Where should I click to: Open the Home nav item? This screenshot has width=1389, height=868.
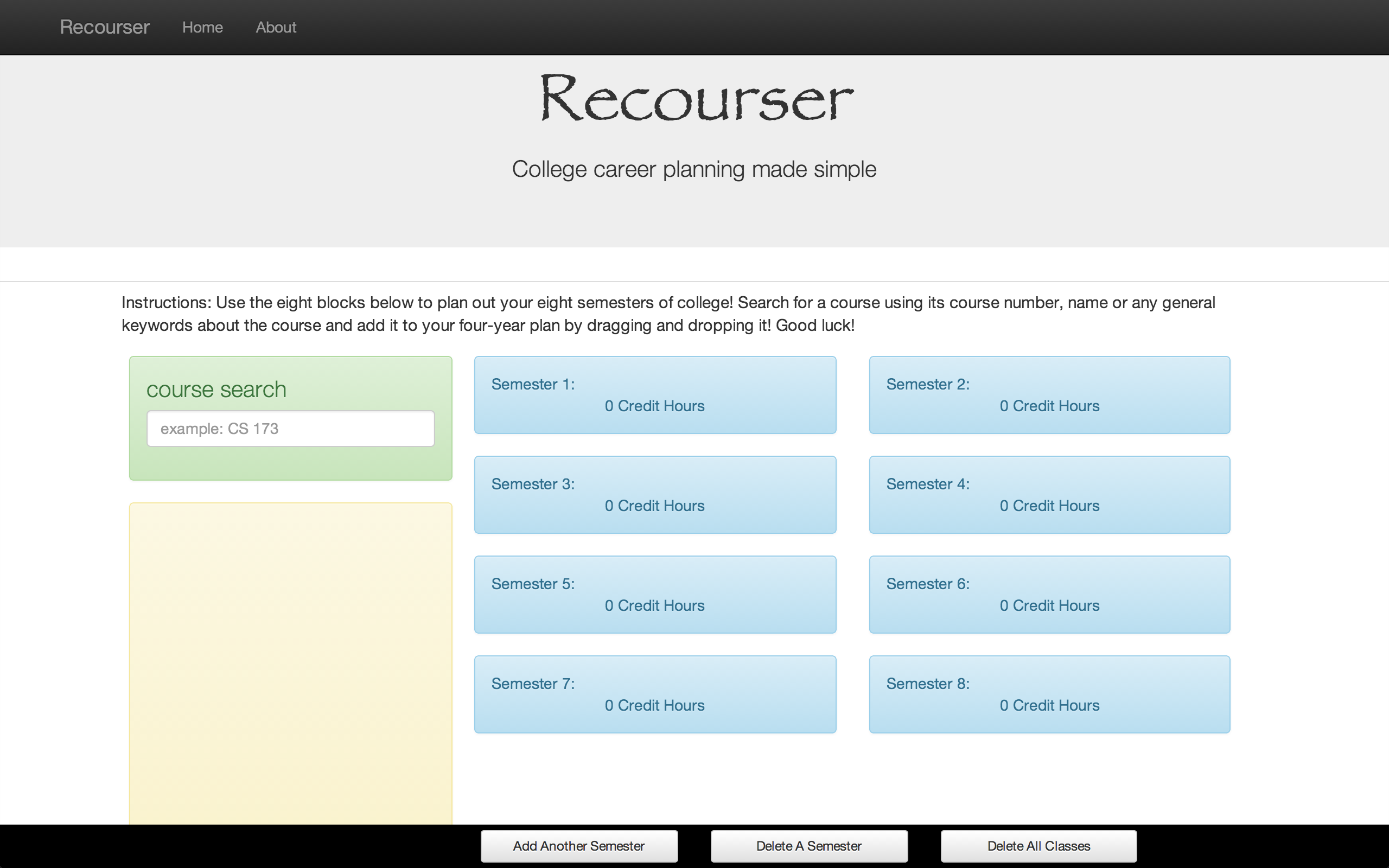click(x=202, y=27)
